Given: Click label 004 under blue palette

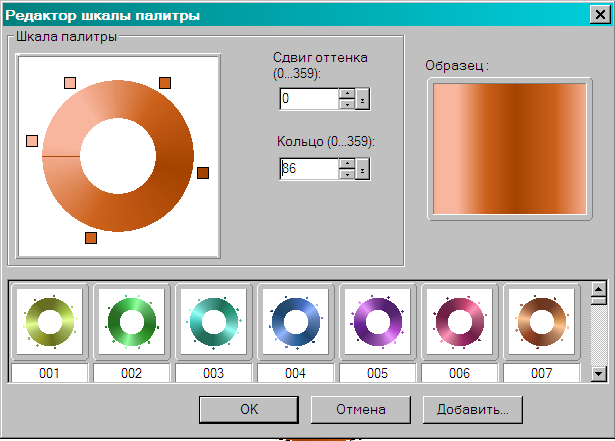Looking at the screenshot, I should (x=295, y=373).
